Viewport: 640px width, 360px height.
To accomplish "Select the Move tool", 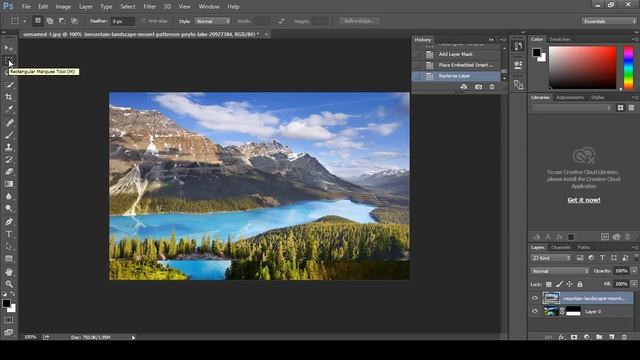I will [9, 48].
